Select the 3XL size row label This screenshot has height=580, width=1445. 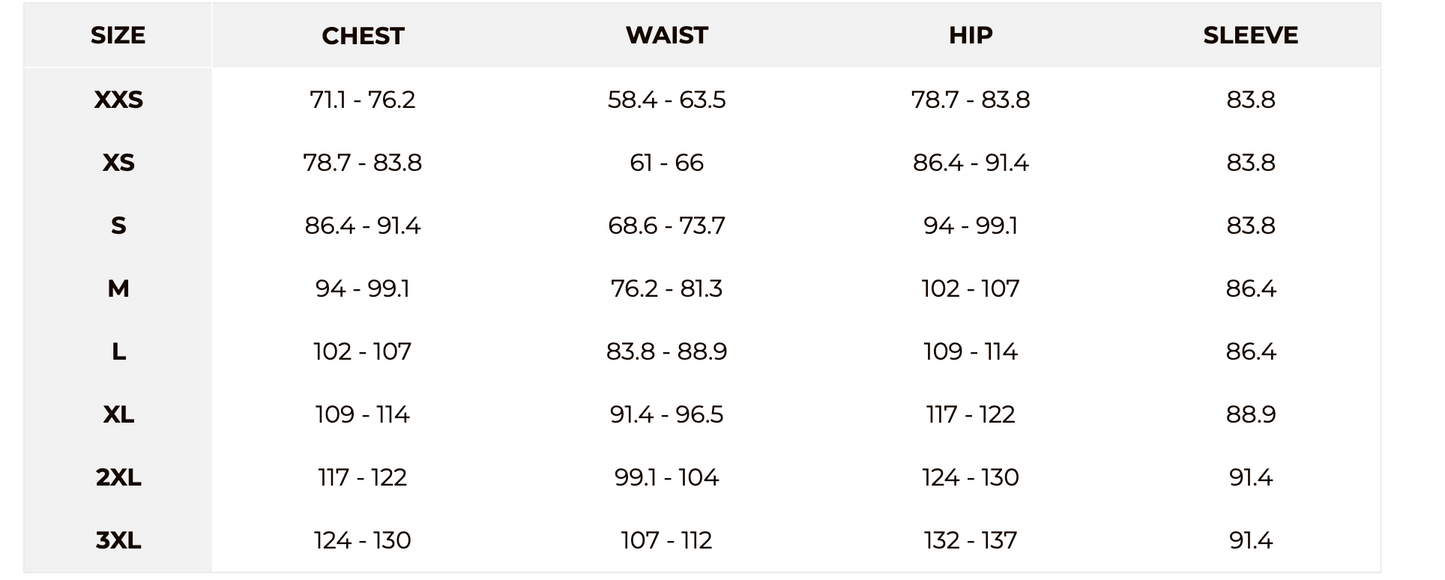[x=118, y=541]
